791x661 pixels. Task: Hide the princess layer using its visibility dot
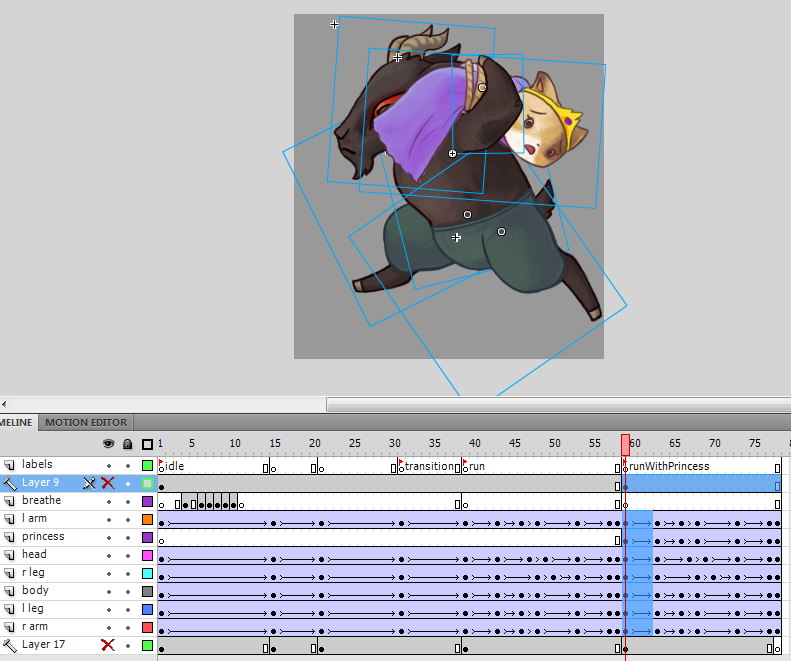108,538
